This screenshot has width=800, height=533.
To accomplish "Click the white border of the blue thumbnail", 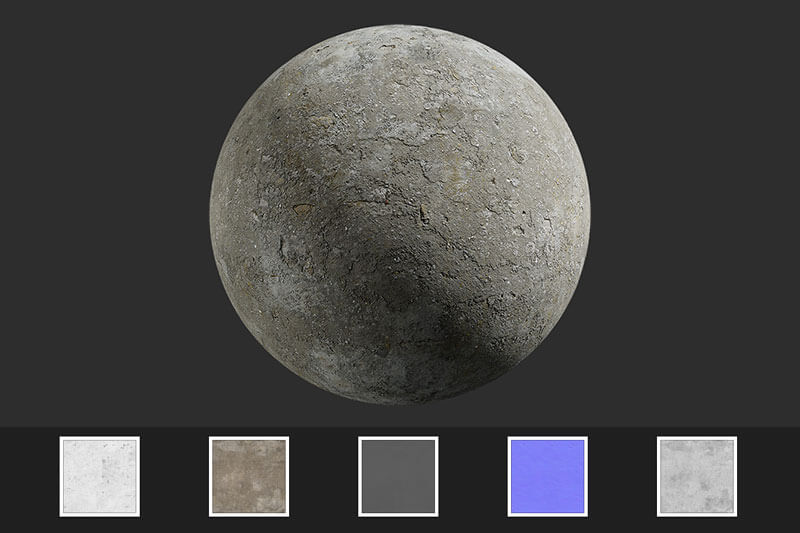I will click(547, 439).
